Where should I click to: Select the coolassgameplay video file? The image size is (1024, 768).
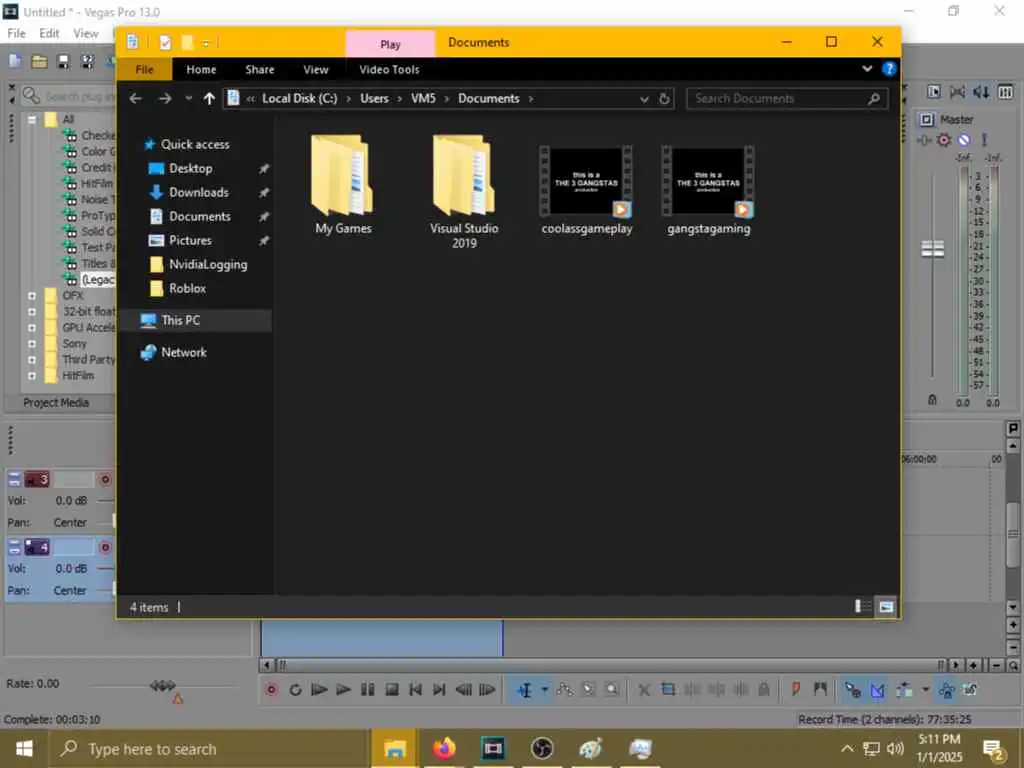(x=586, y=191)
